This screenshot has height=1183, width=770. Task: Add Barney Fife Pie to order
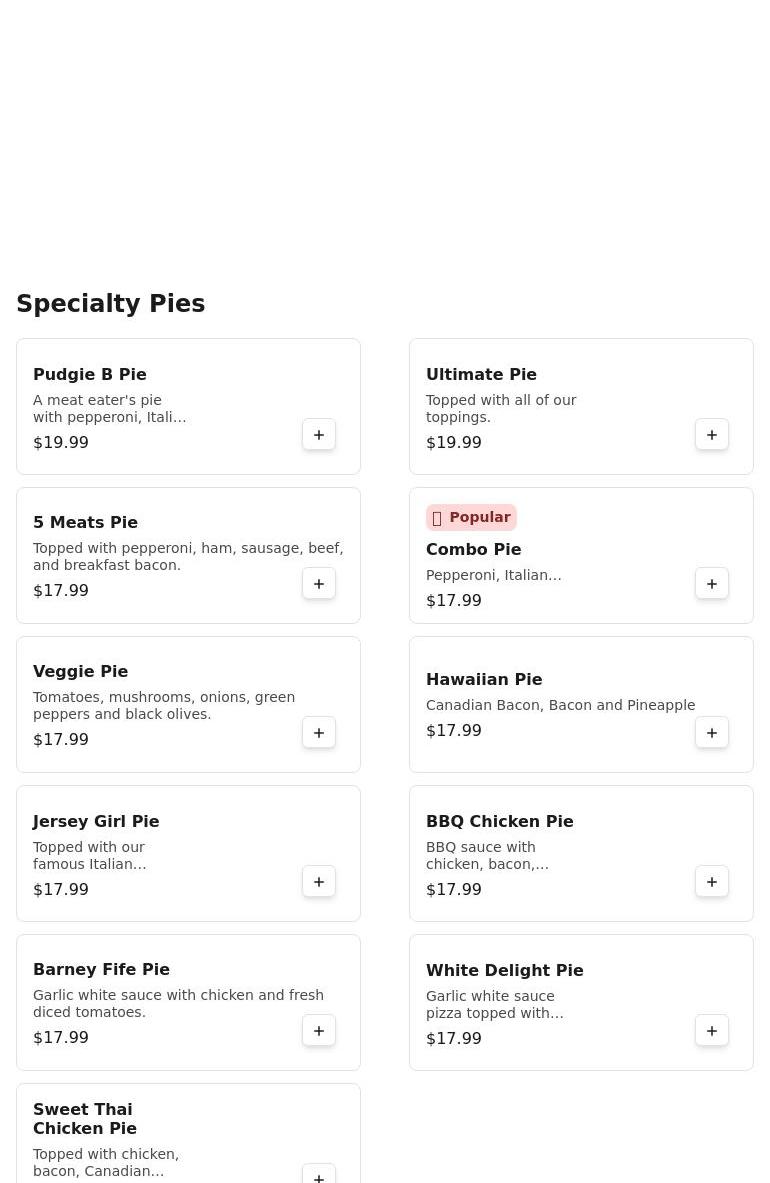[319, 1031]
